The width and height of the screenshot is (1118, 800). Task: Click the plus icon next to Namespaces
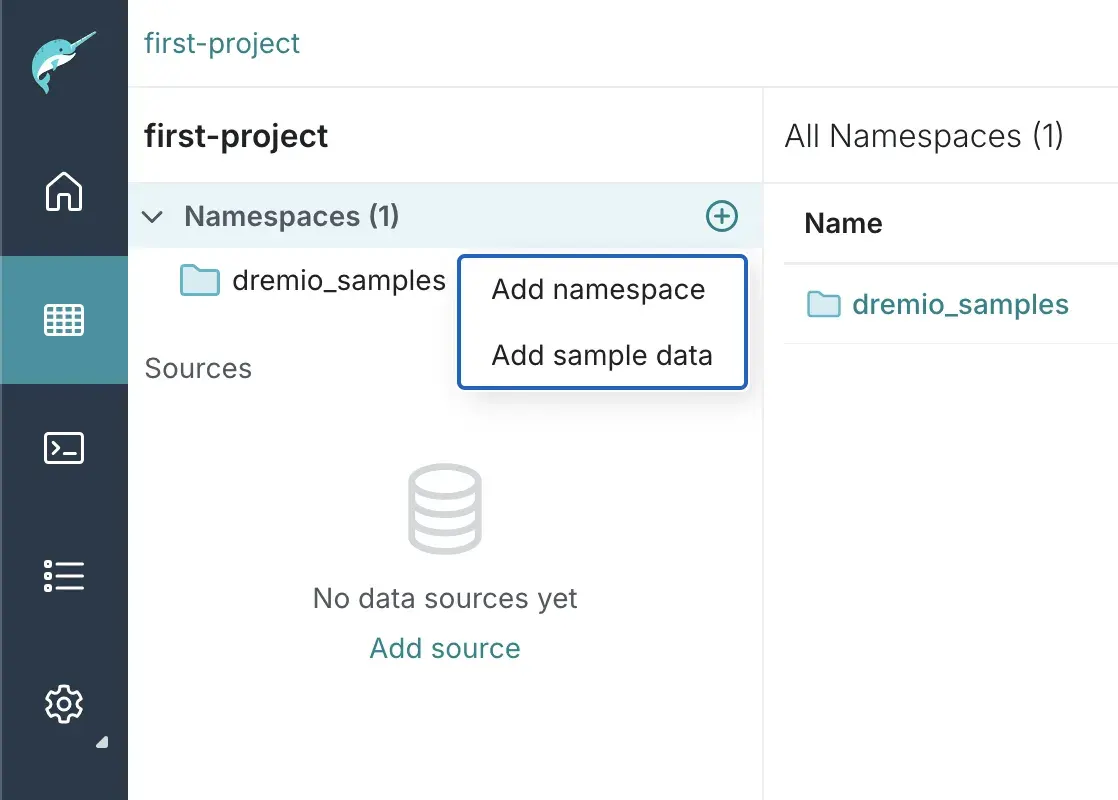722,216
